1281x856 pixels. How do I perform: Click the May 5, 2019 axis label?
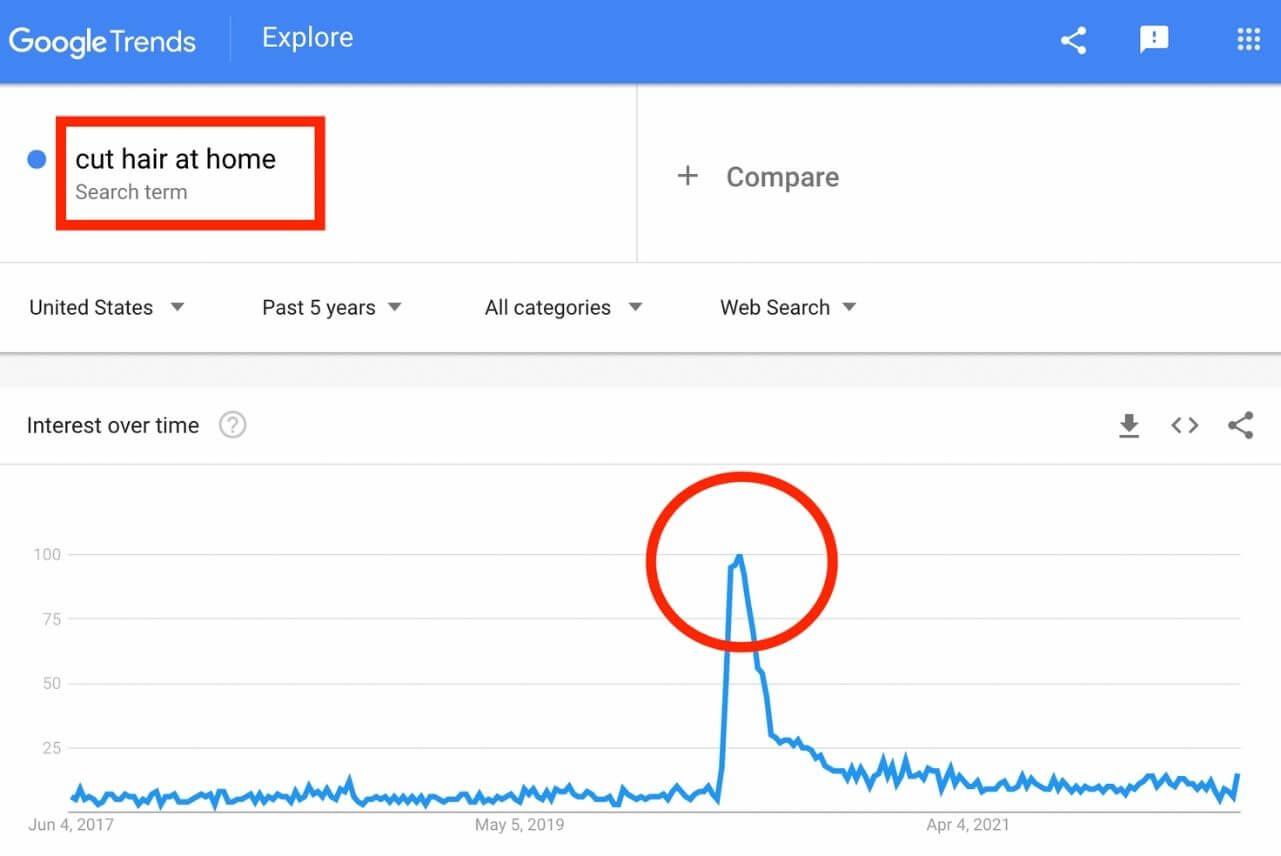(x=519, y=825)
